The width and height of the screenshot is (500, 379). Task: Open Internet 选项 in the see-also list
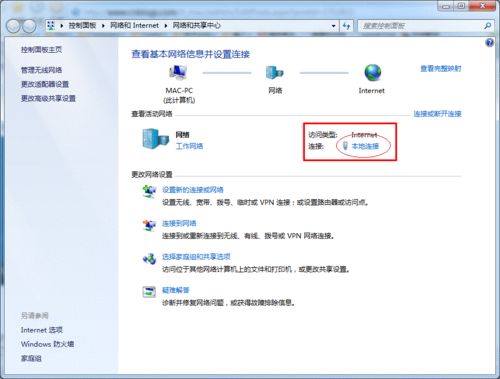tap(42, 330)
